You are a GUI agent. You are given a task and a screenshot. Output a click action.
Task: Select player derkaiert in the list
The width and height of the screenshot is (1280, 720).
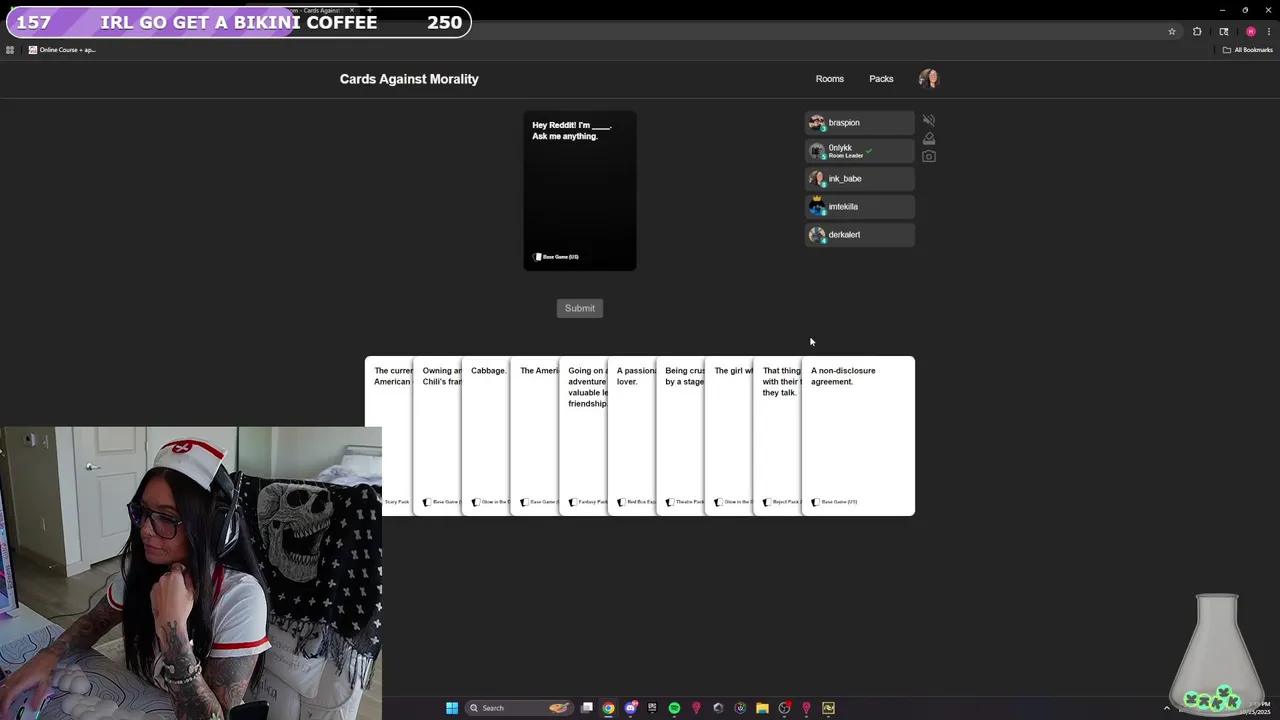859,235
